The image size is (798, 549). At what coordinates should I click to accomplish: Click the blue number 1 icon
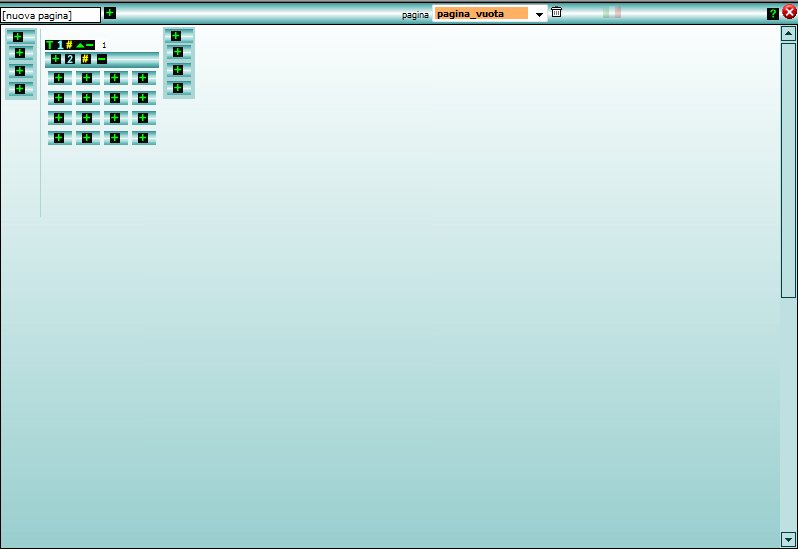[60, 45]
